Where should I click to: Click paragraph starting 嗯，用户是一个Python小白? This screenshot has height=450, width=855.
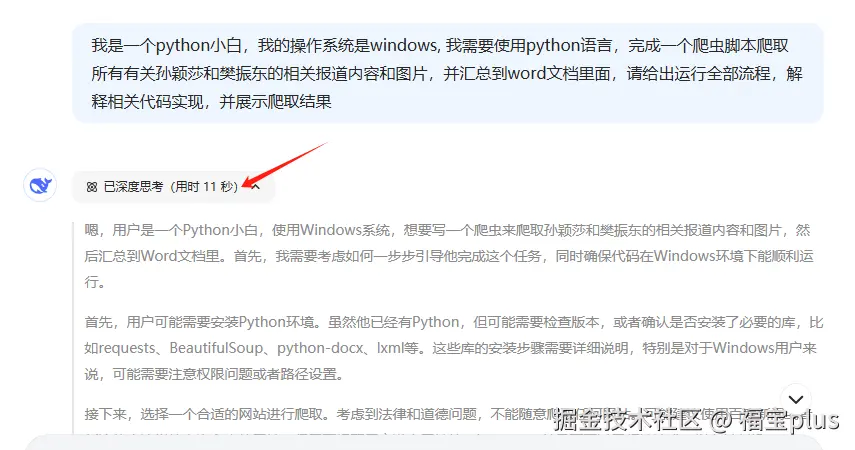(x=448, y=256)
